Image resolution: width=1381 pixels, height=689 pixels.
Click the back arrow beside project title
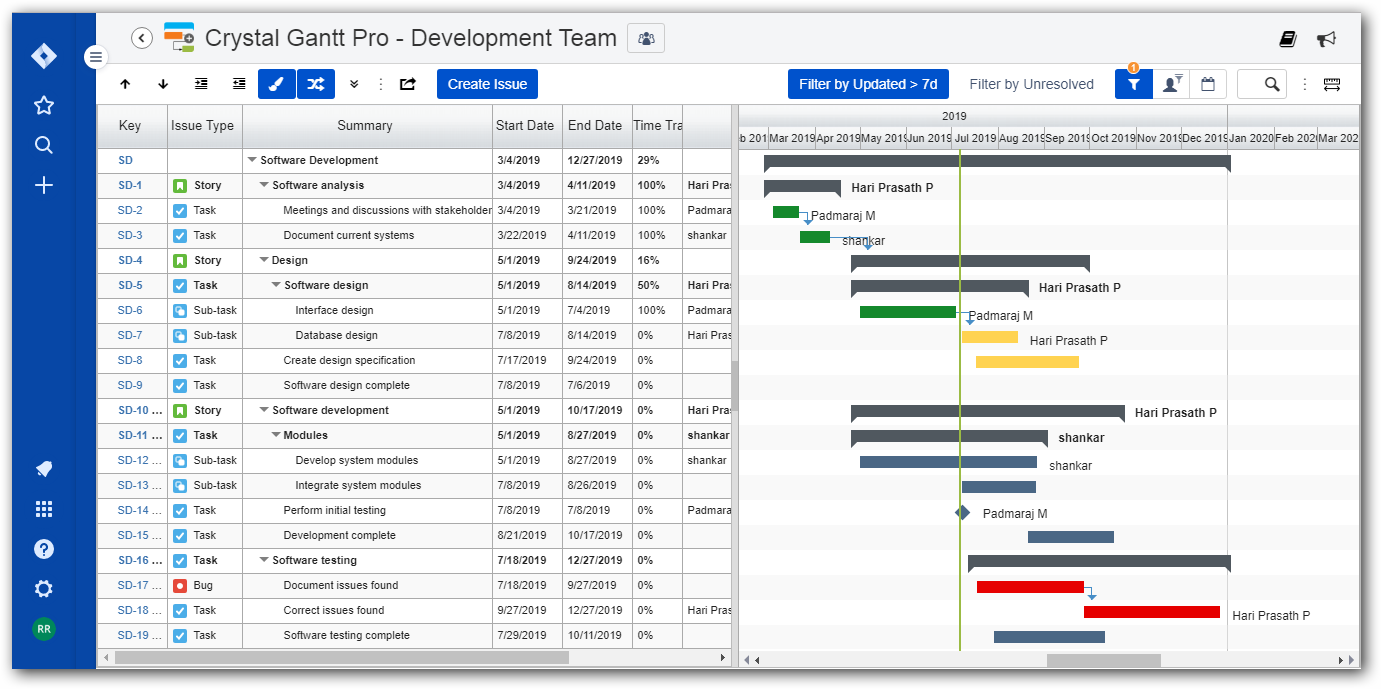click(x=142, y=38)
